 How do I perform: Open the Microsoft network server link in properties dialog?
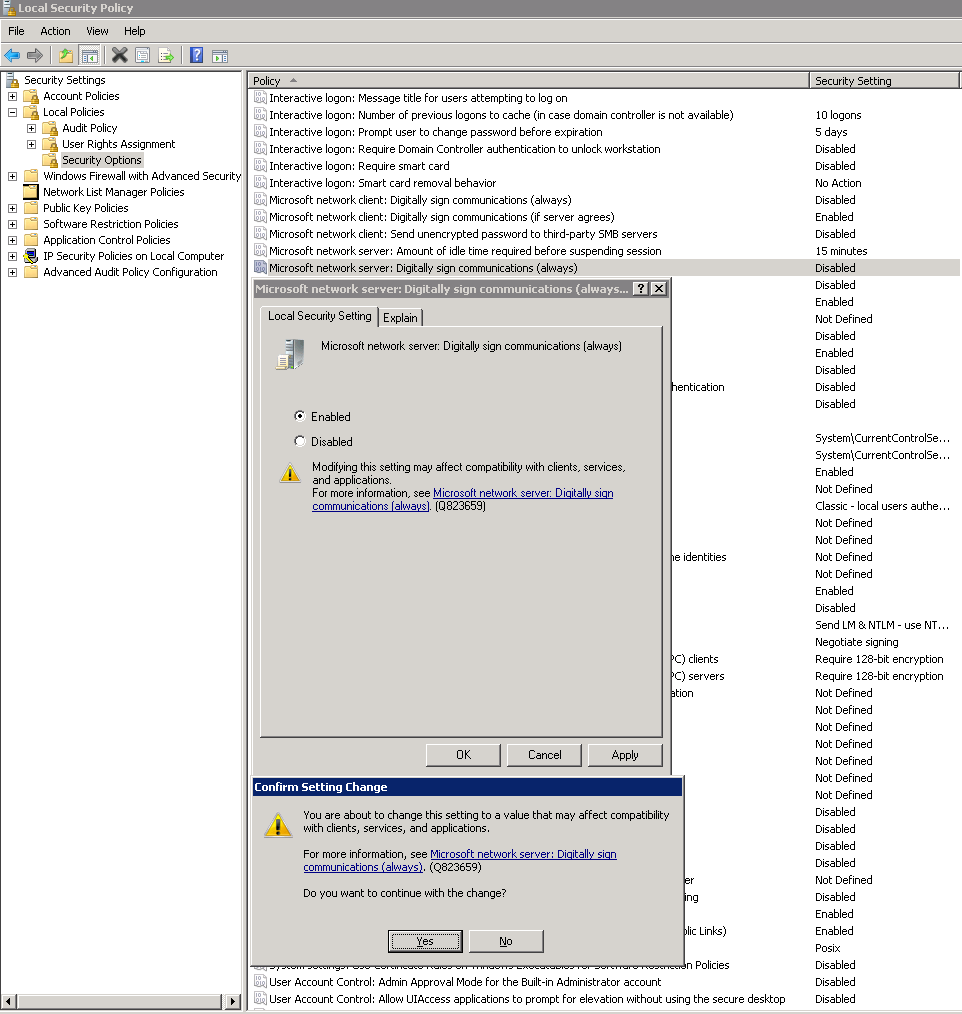(x=523, y=493)
